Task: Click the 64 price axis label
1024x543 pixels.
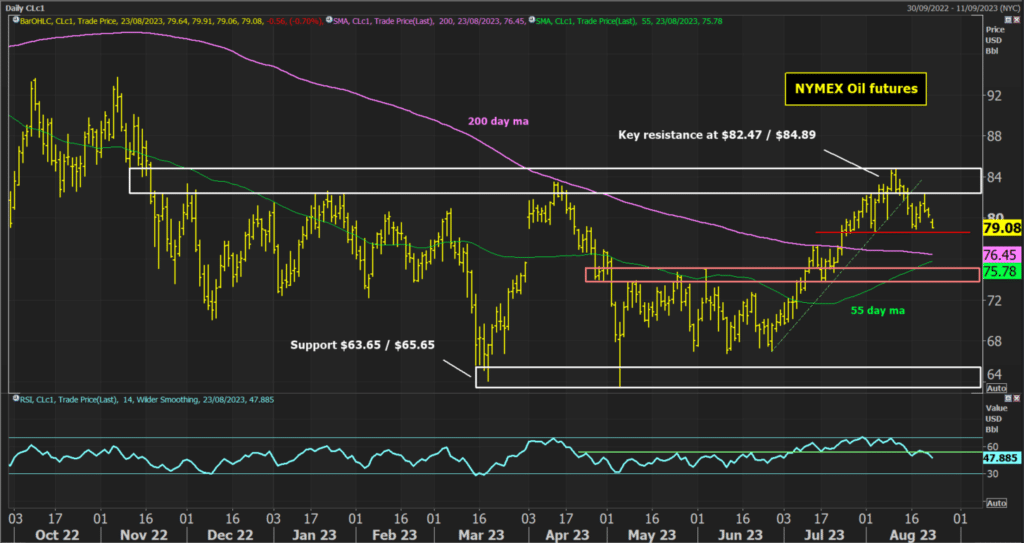Action: click(994, 374)
